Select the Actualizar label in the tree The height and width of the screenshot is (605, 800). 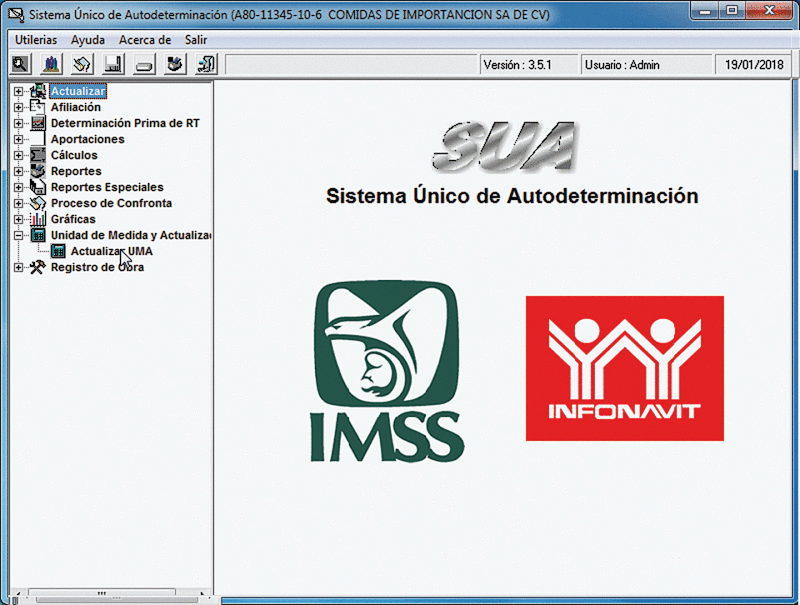78,91
